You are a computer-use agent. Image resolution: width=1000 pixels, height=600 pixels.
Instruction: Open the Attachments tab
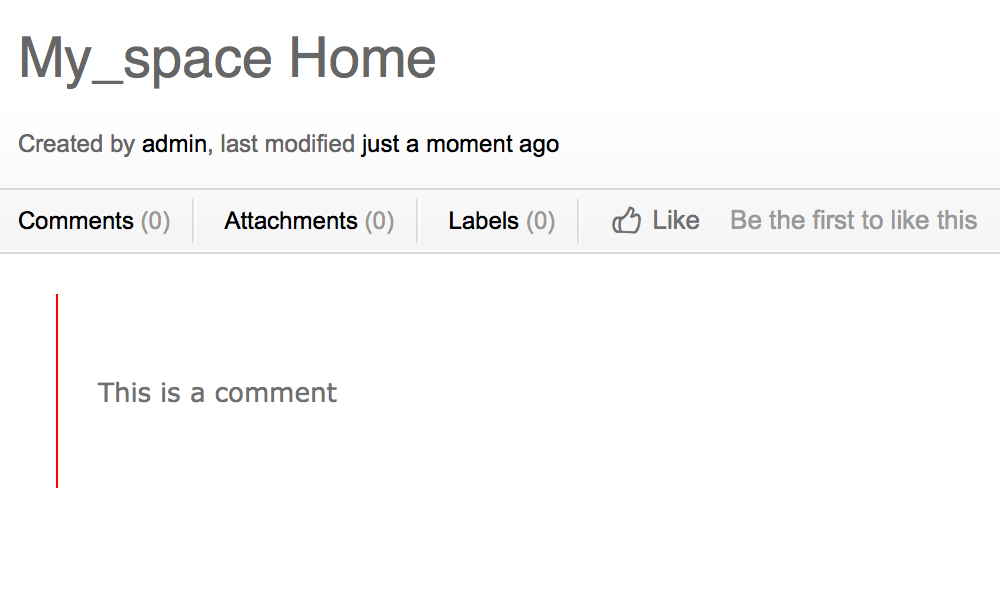(291, 221)
